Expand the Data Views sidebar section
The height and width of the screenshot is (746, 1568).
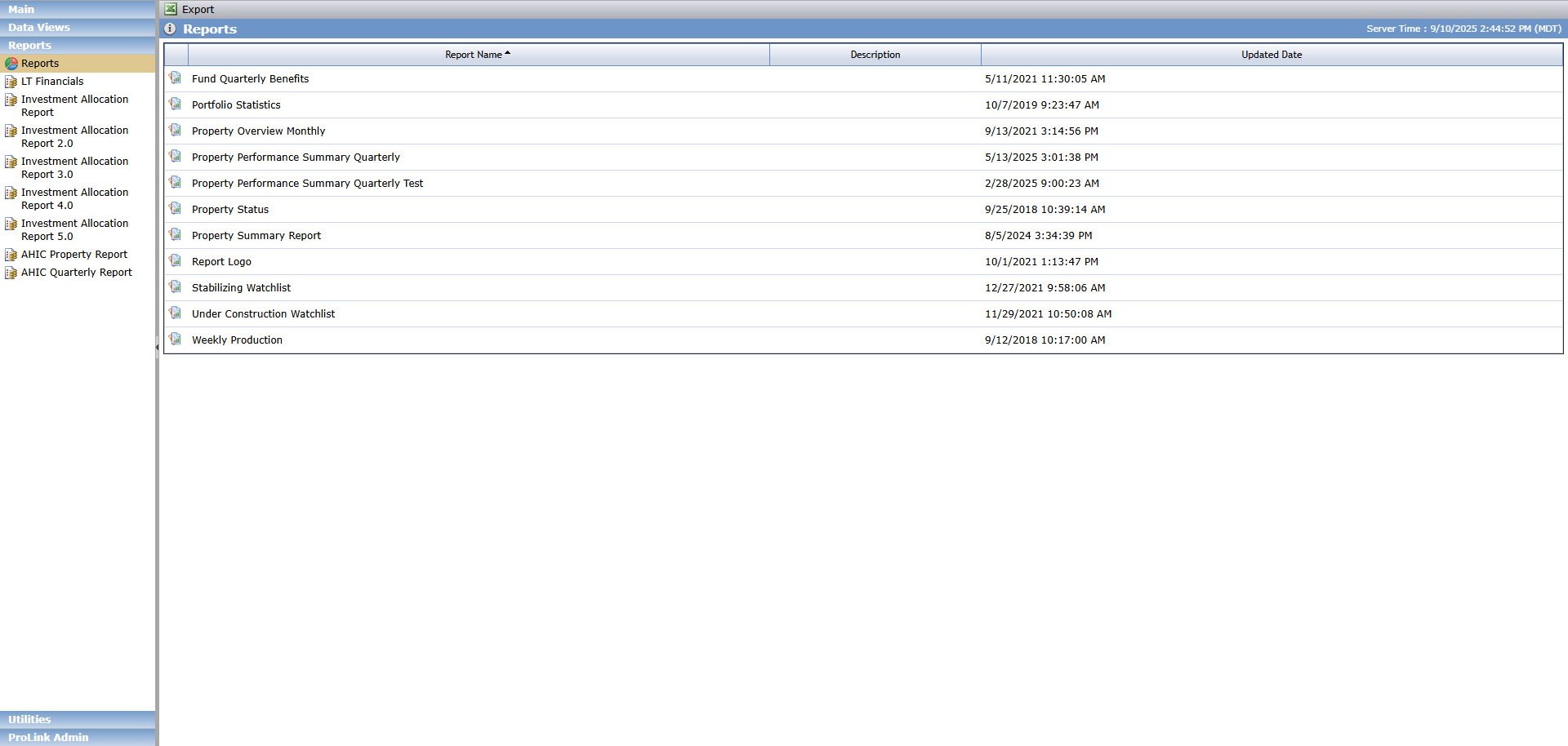(78, 27)
